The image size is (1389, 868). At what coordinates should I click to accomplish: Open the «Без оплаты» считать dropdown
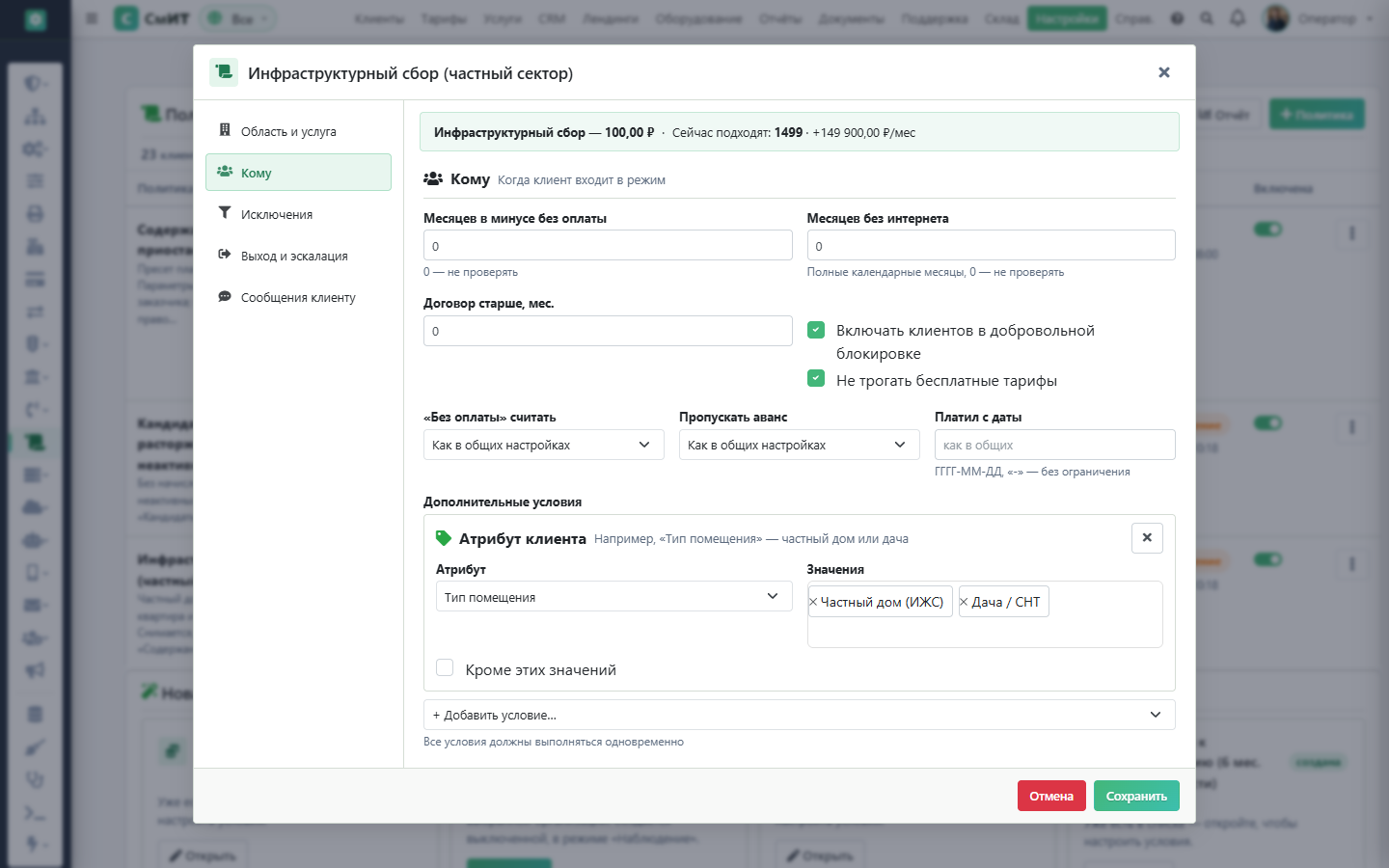[544, 445]
